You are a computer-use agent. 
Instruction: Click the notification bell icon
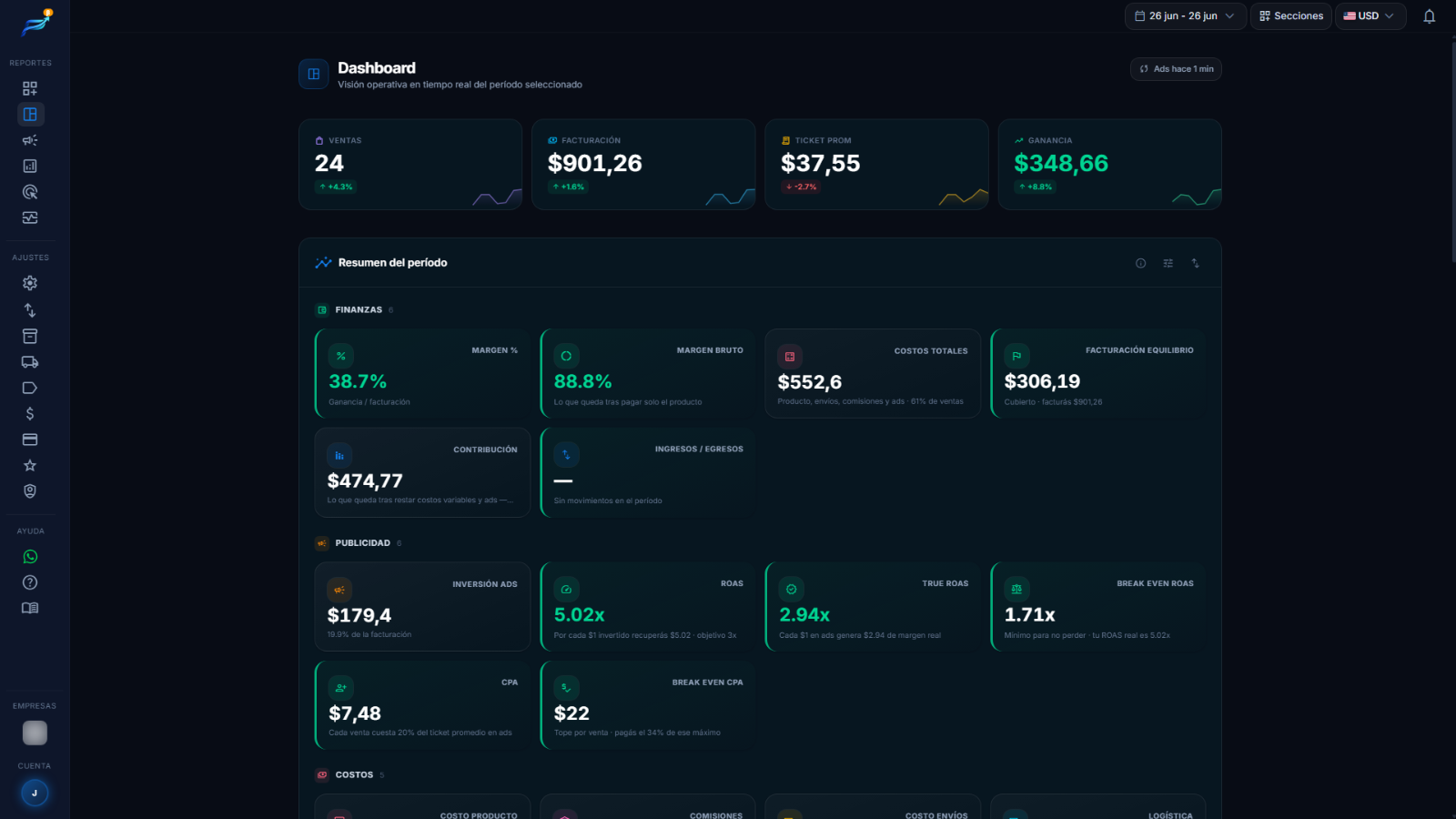pos(1429,16)
